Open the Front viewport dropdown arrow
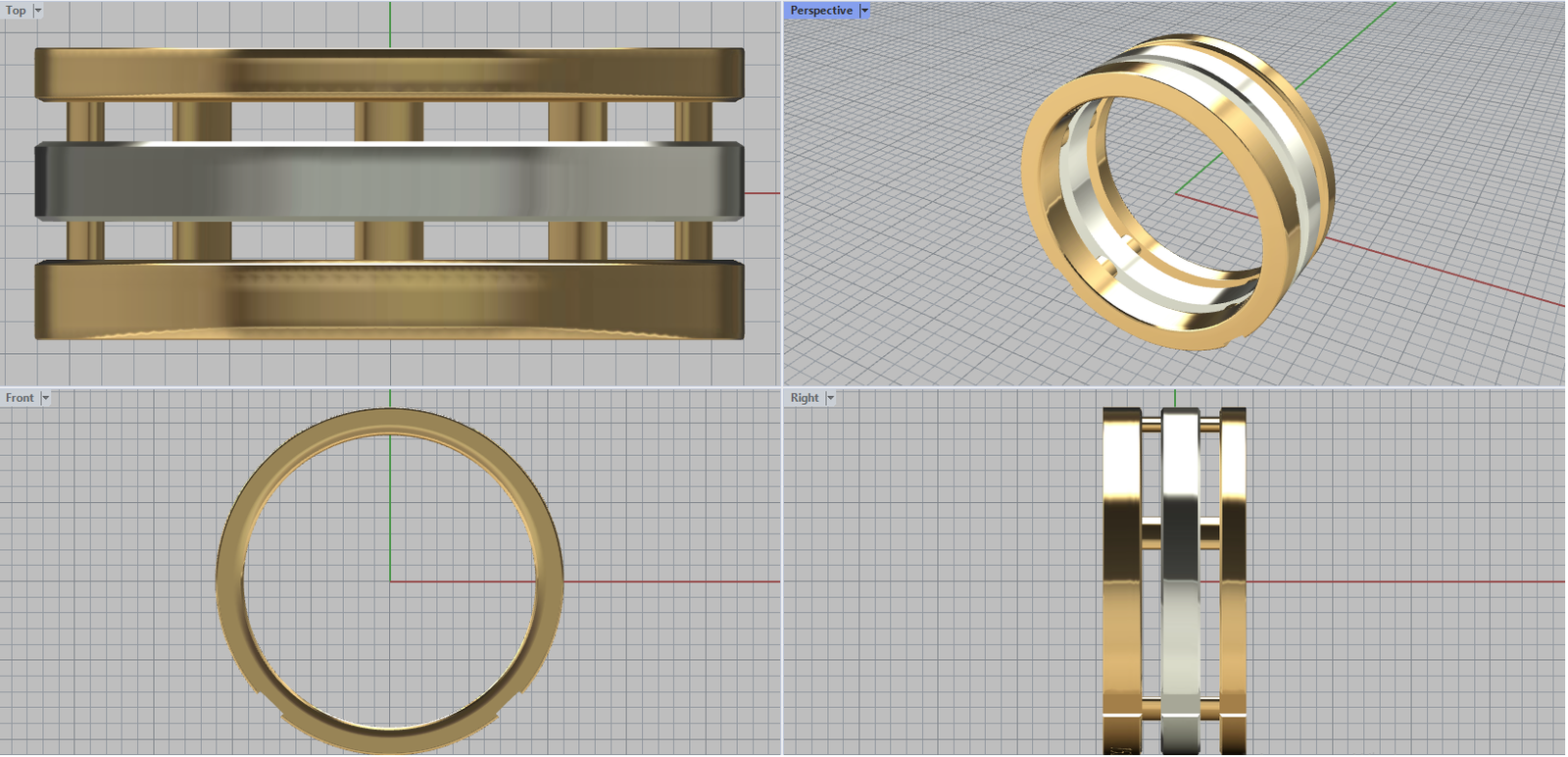1568x757 pixels. (45, 398)
